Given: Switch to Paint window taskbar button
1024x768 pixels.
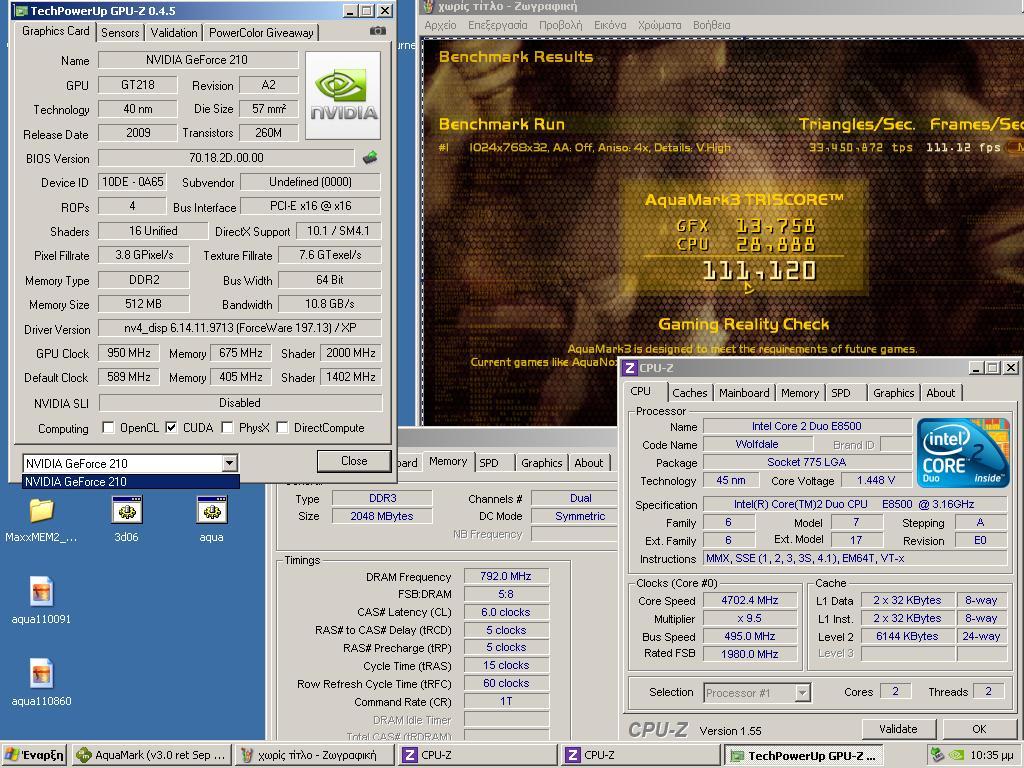Looking at the screenshot, I should tap(315, 755).
